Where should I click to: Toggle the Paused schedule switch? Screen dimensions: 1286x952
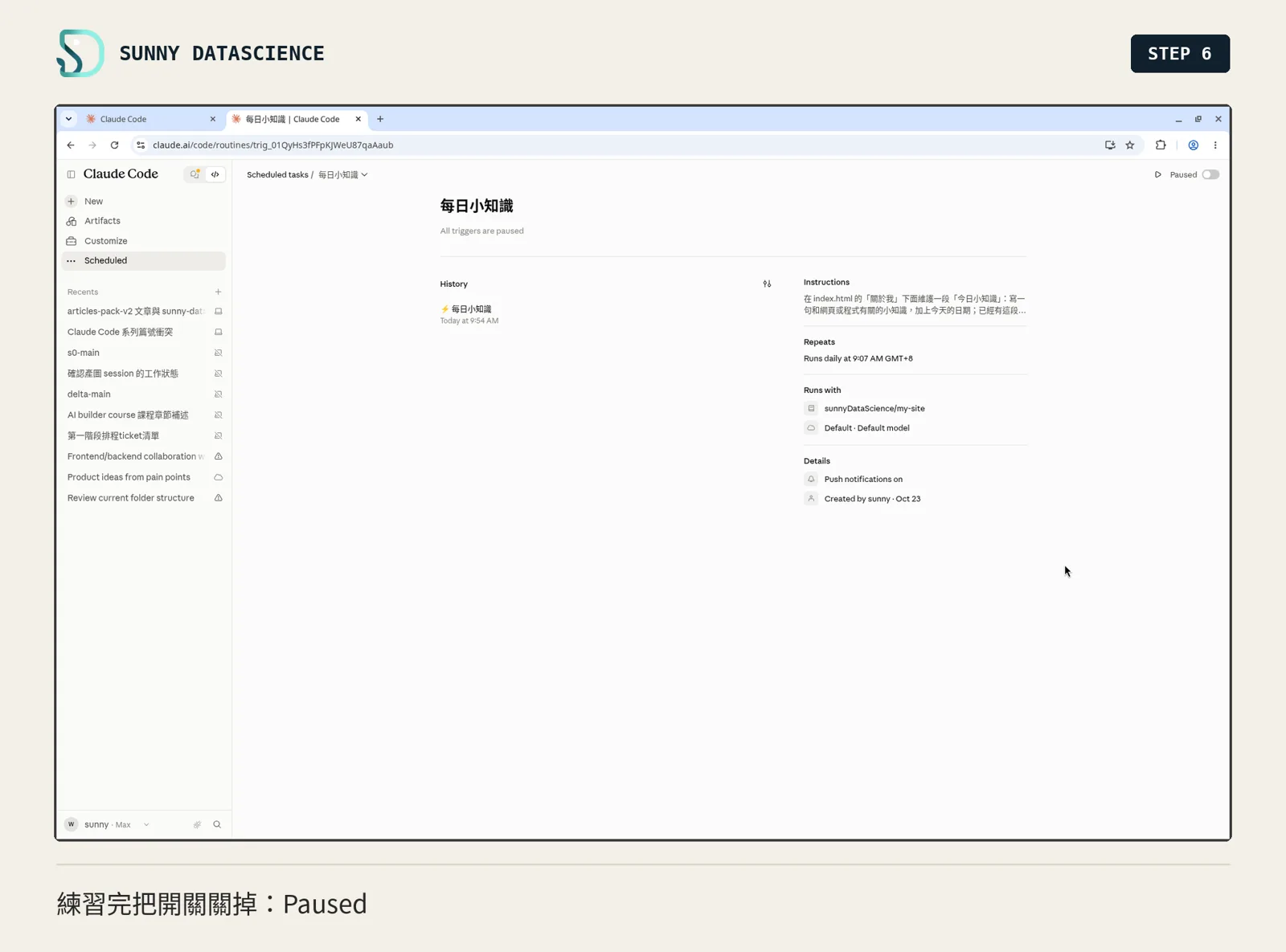[1210, 174]
